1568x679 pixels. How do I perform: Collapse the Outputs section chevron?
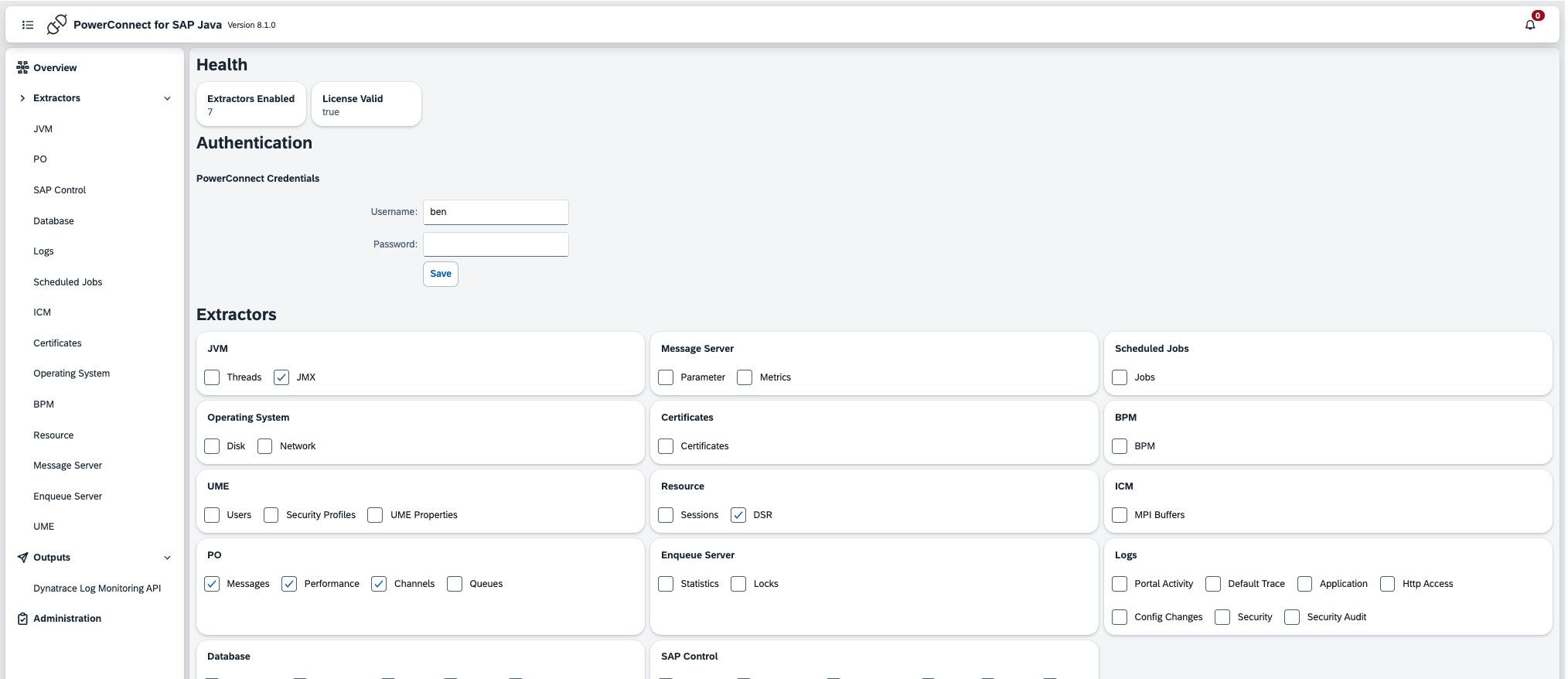point(167,558)
